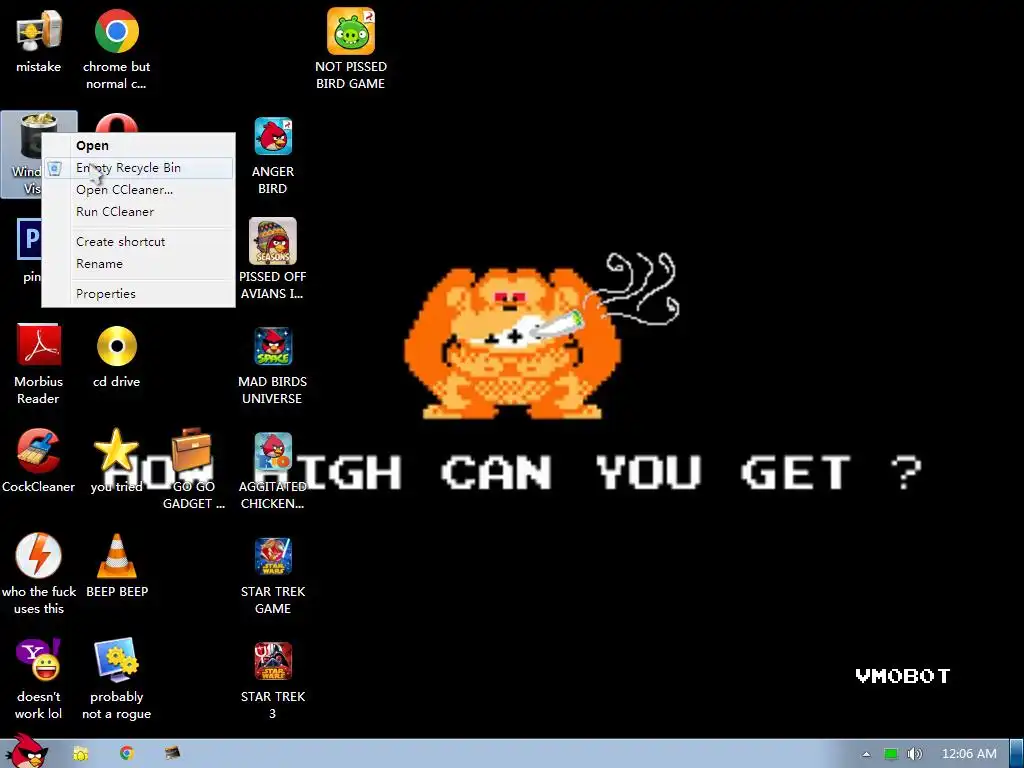
Task: Select Rename from the context menu
Action: (x=138, y=264)
